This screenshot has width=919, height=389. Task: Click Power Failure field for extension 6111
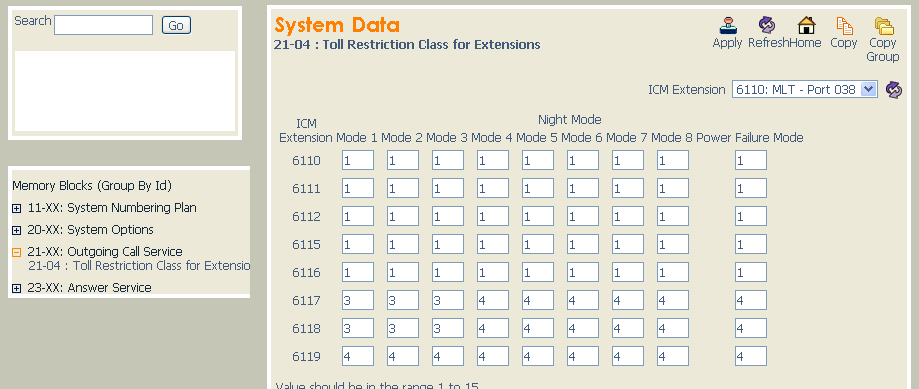click(751, 189)
